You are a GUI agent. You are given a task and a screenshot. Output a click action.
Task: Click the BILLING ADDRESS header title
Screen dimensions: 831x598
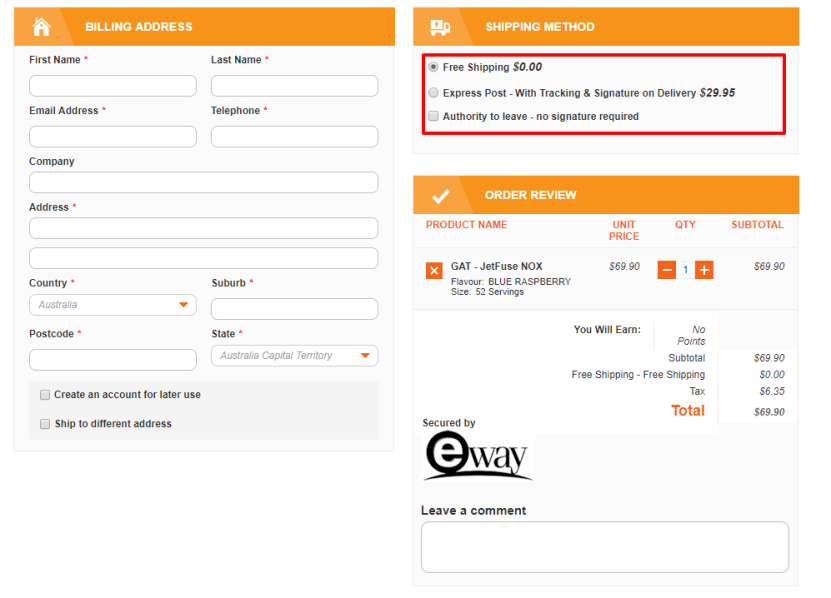pos(139,27)
